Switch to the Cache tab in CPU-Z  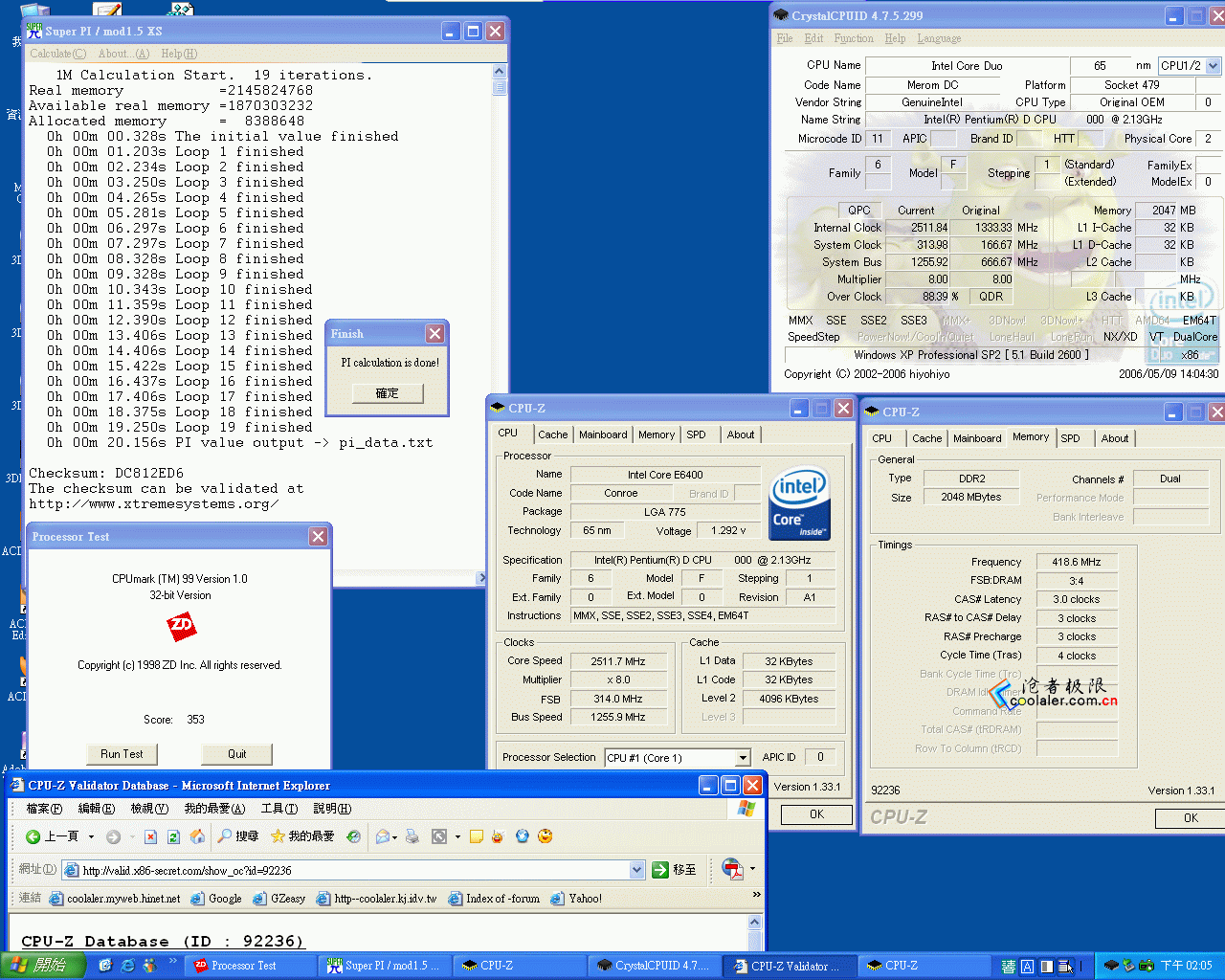coord(552,434)
